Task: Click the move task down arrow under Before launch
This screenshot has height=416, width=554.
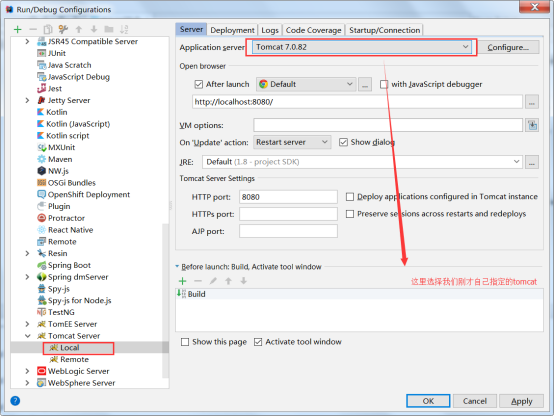Action: click(x=243, y=281)
